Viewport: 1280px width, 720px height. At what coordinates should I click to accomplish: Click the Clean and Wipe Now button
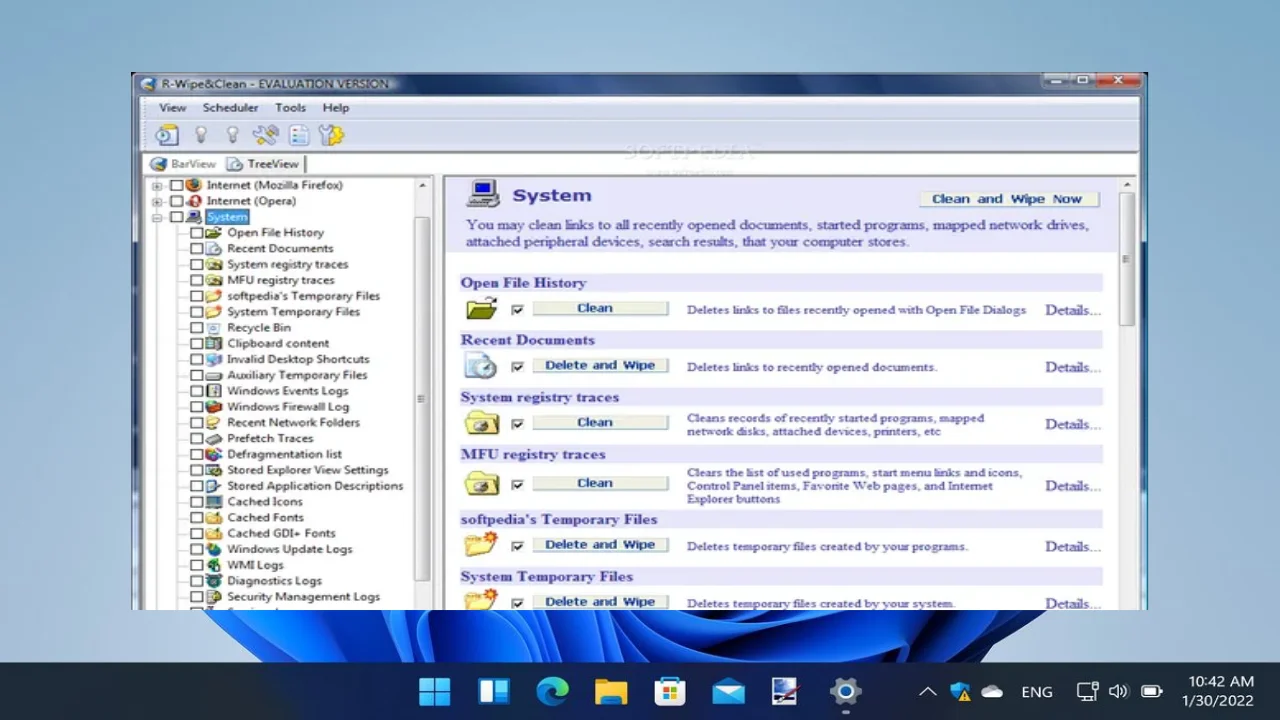point(1007,199)
